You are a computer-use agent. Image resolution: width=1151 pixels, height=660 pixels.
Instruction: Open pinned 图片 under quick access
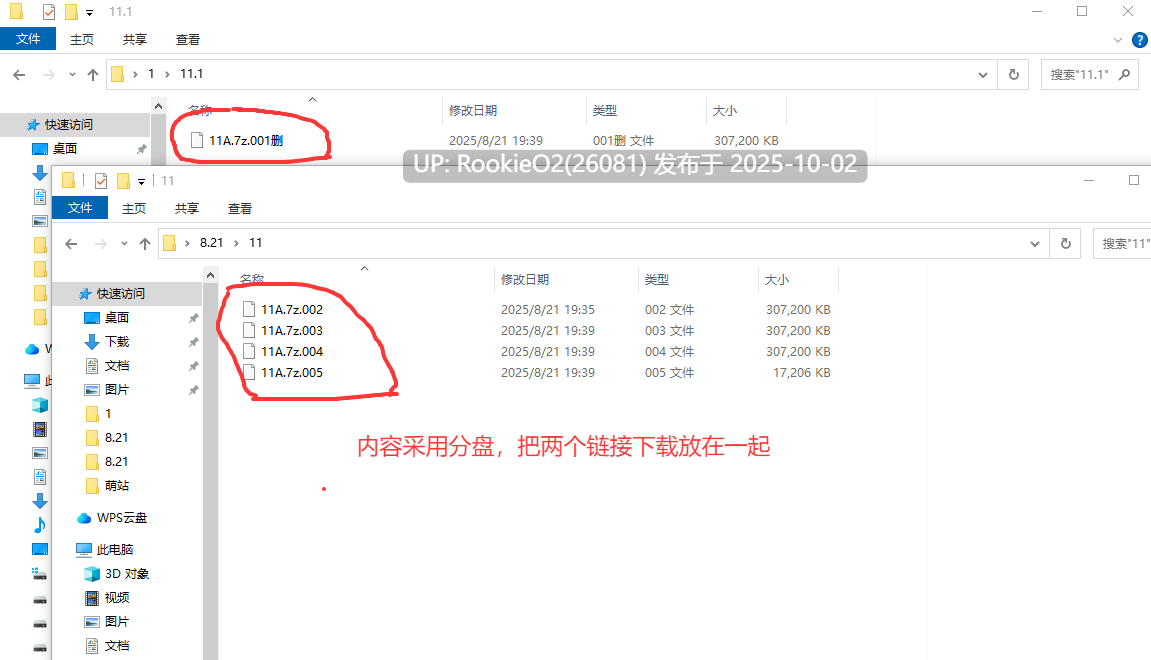(117, 390)
